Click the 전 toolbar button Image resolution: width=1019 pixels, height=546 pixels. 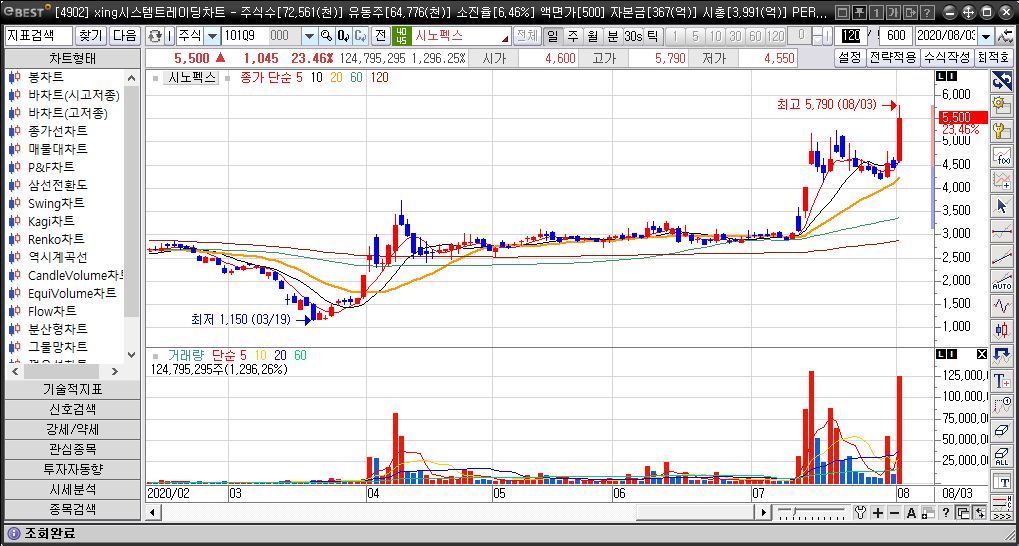pyautogui.click(x=380, y=36)
